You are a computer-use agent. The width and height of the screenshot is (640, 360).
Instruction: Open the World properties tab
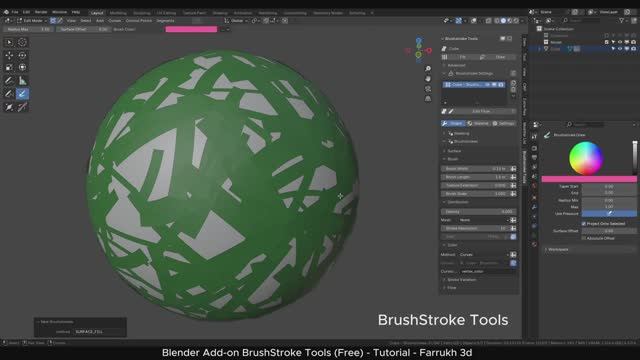point(534,186)
